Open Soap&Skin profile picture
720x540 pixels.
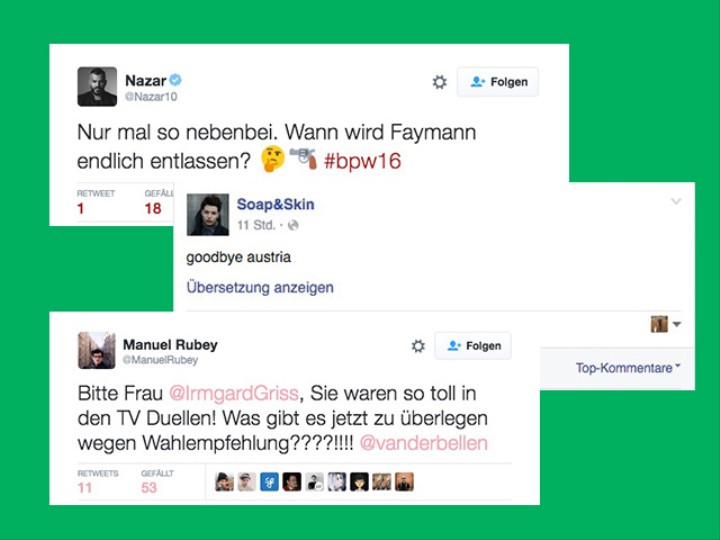pos(208,214)
